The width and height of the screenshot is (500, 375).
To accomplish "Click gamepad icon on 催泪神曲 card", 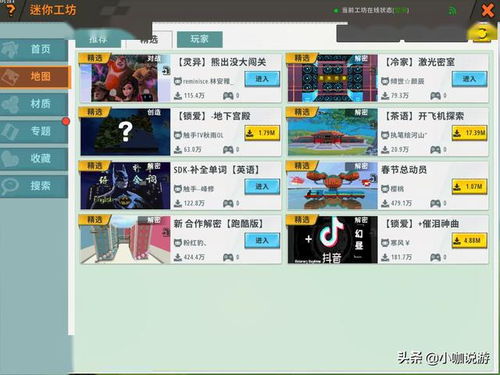I will pos(436,257).
